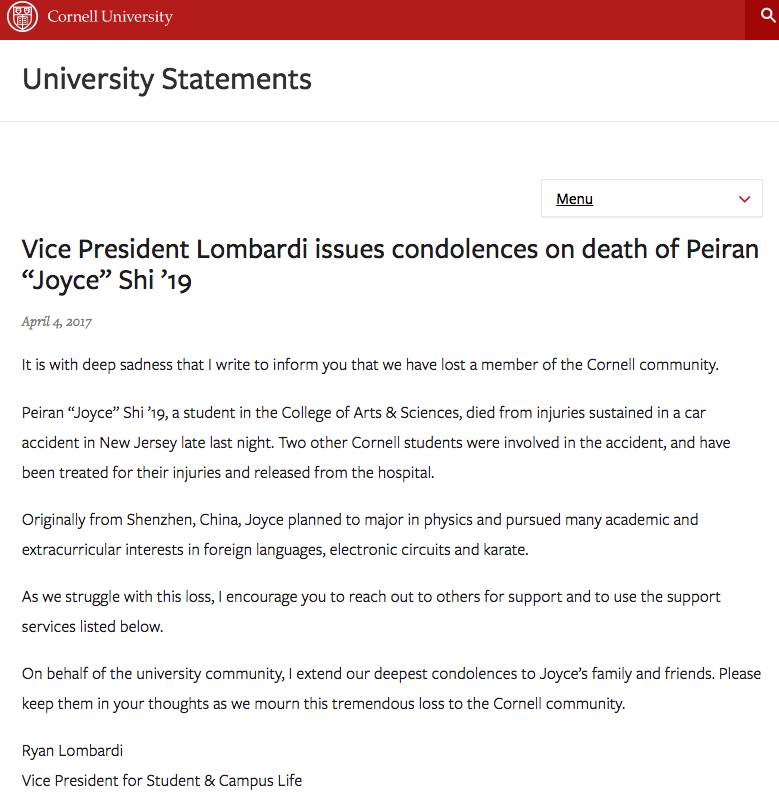Click the line starting 'Originally from Shenzhen, China'
The height and width of the screenshot is (797, 779).
click(360, 520)
